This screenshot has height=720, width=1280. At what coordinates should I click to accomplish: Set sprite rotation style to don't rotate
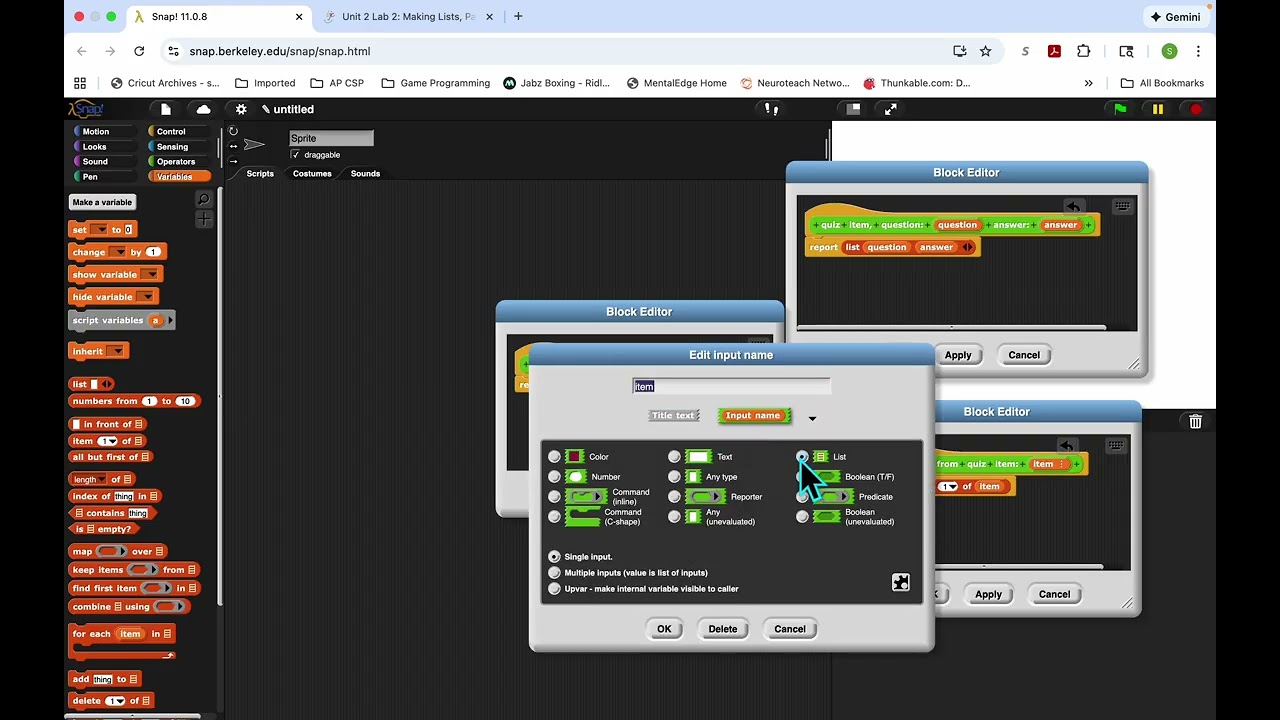[x=233, y=160]
